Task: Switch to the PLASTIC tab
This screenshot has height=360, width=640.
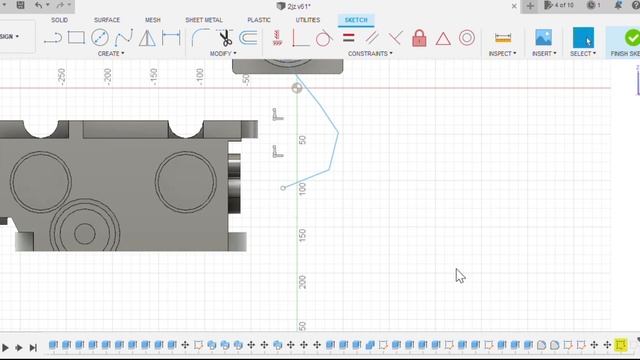Action: point(259,20)
